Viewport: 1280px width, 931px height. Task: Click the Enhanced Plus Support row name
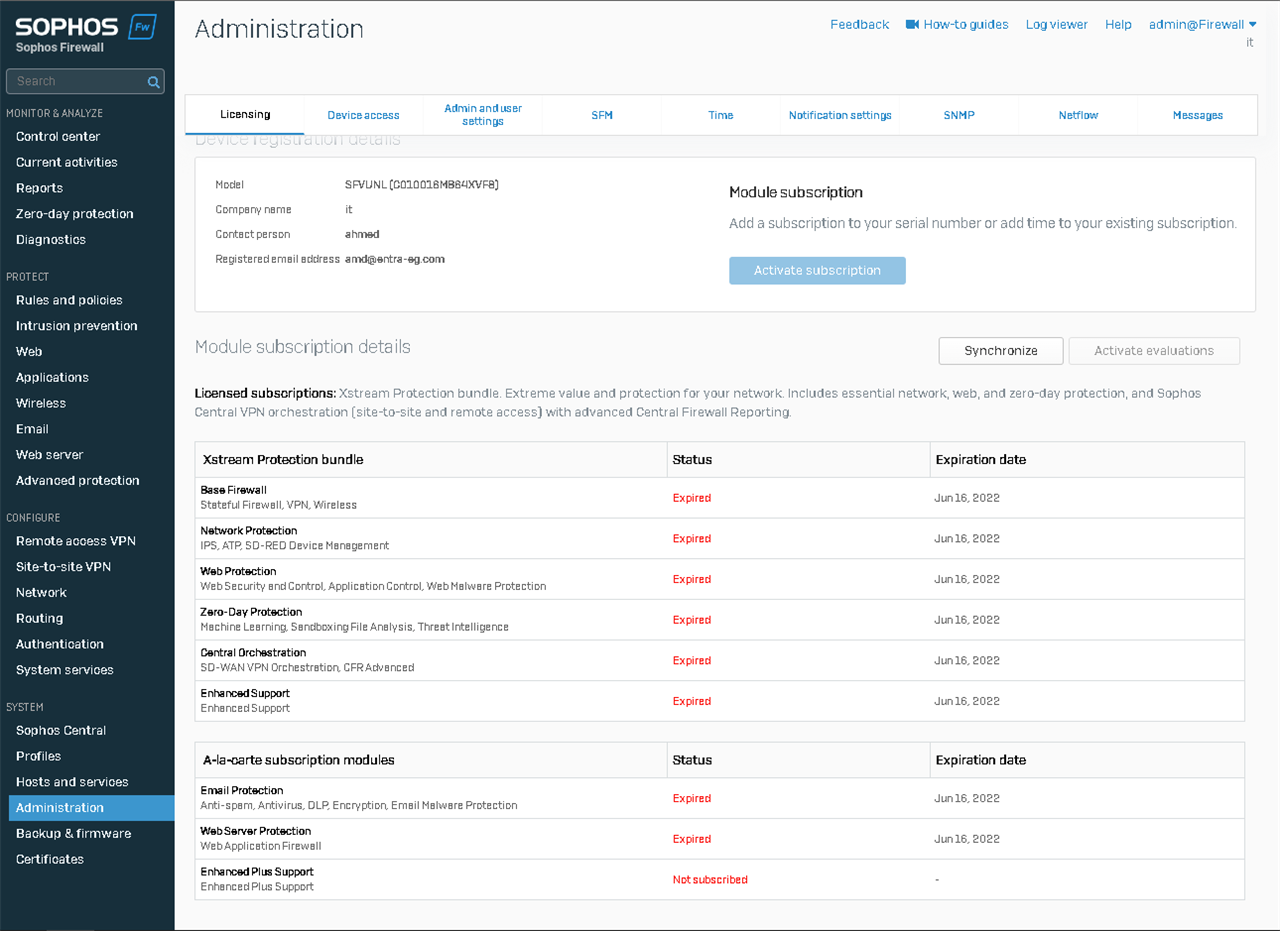pos(257,872)
